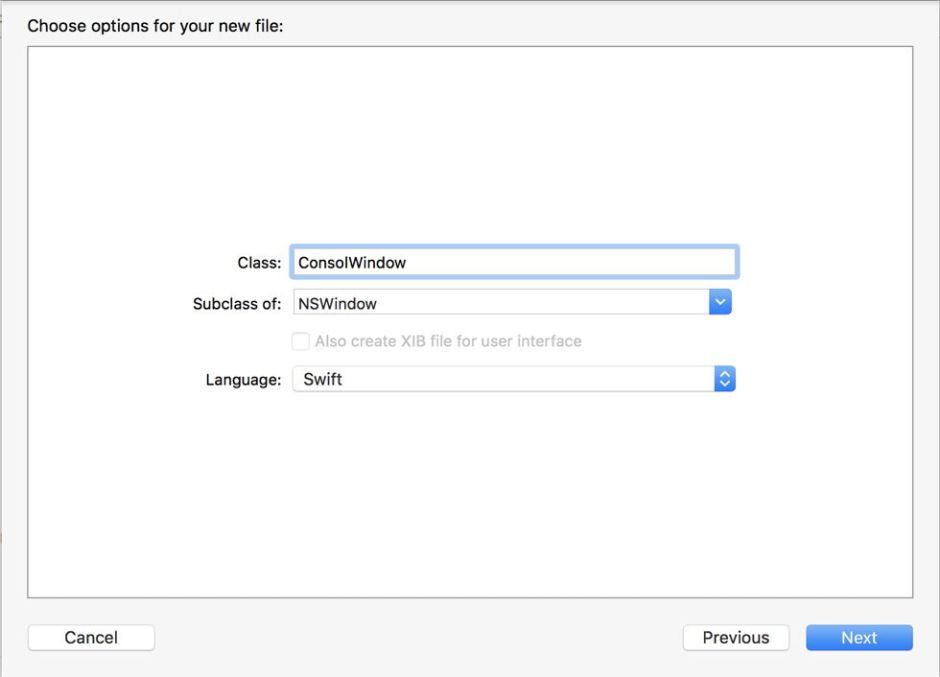Screen dimensions: 940x677
Task: Toggle the Also create XIB file checkbox
Action: (x=300, y=341)
